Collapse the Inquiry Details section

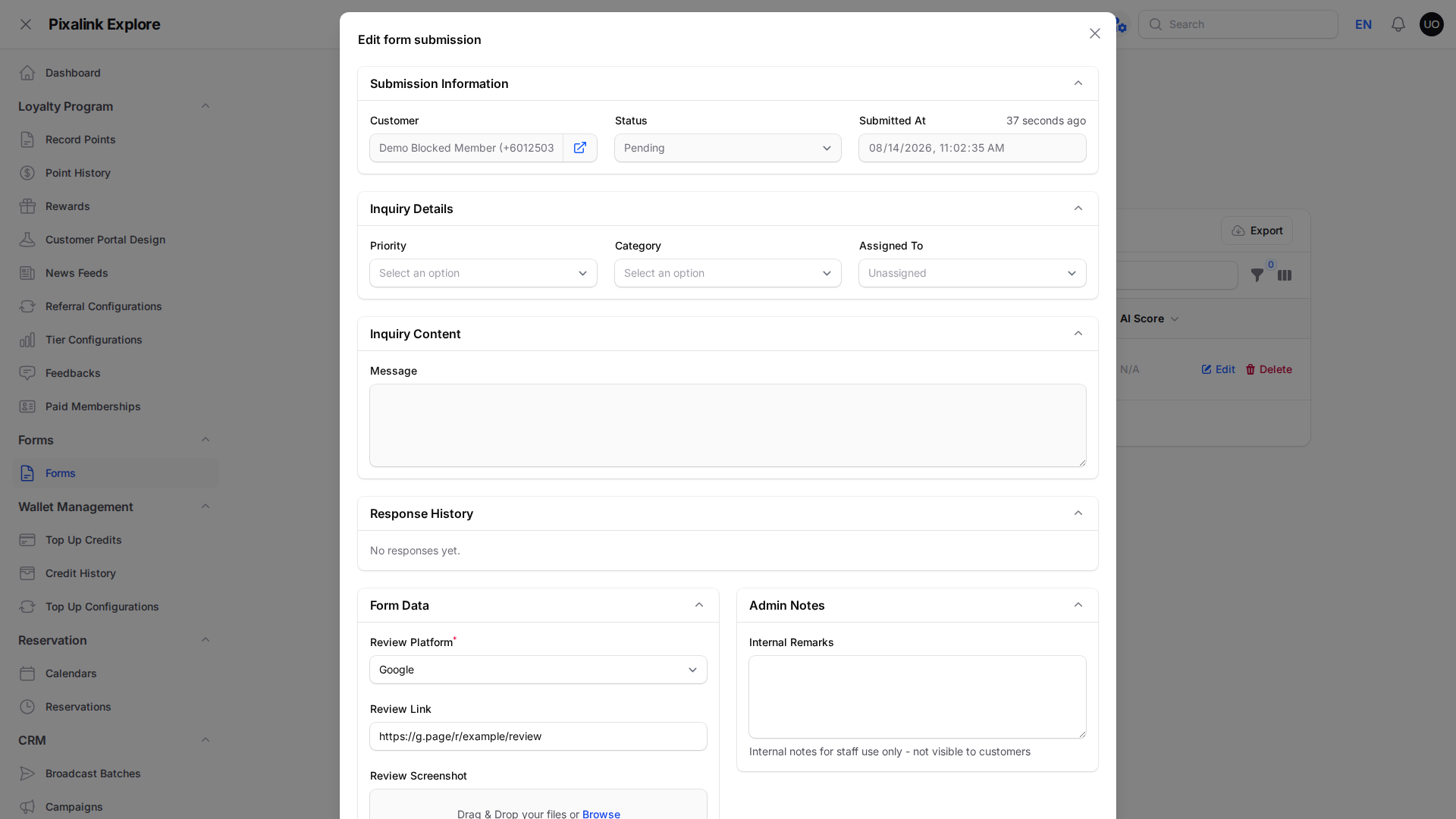pos(1078,209)
